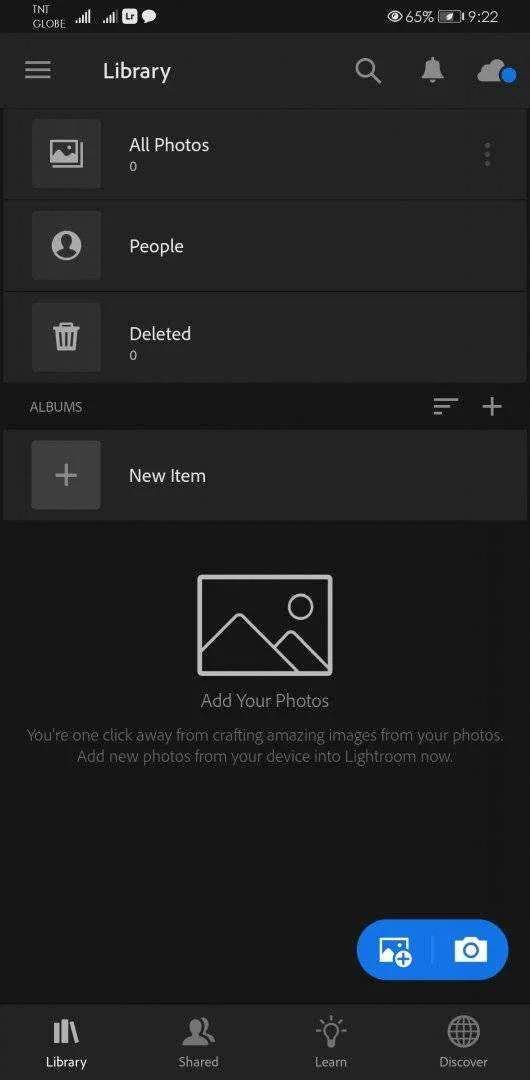This screenshot has width=530, height=1080.
Task: Switch to the Shared tab
Action: click(198, 1043)
